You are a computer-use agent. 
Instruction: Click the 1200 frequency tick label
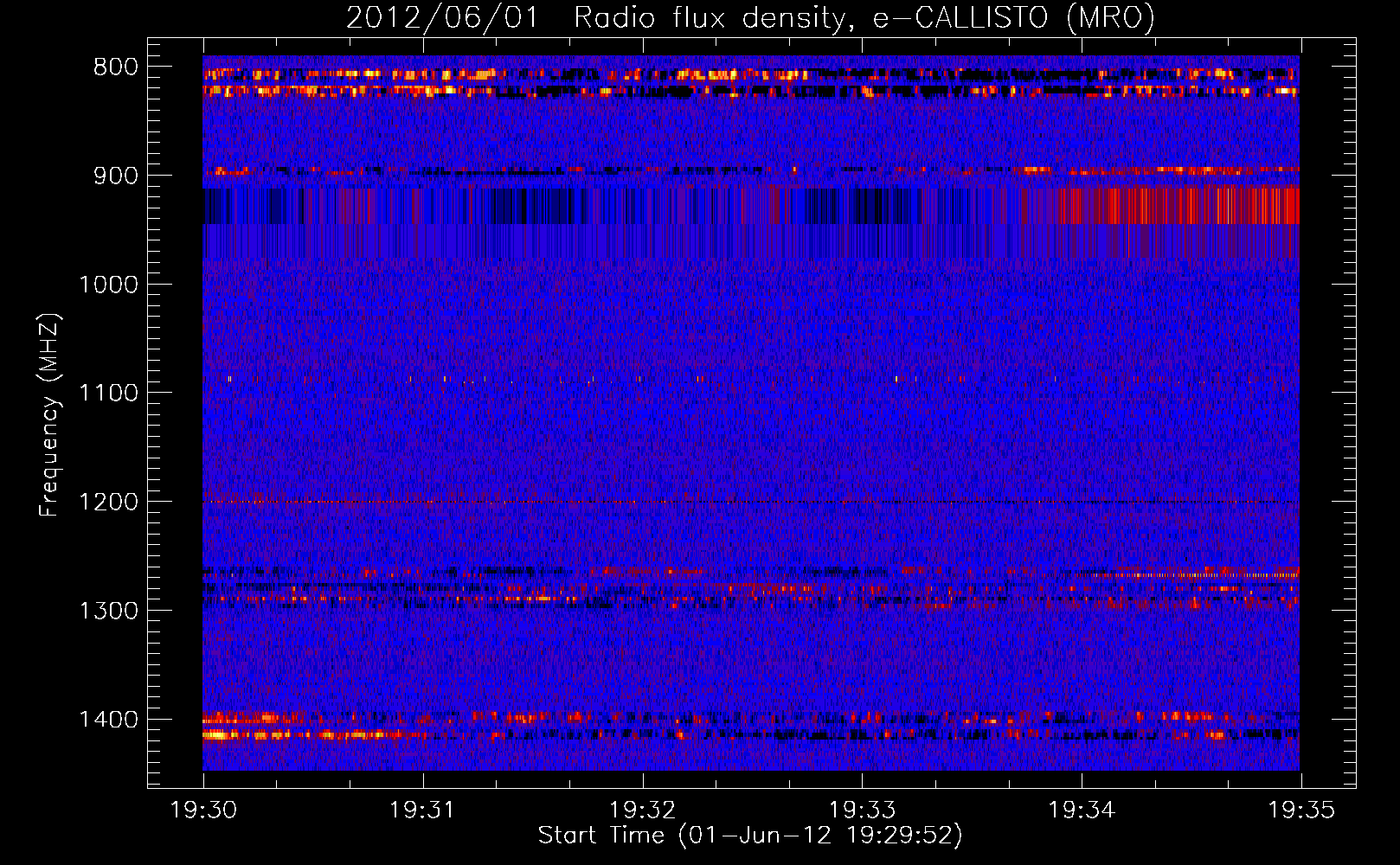tap(108, 503)
